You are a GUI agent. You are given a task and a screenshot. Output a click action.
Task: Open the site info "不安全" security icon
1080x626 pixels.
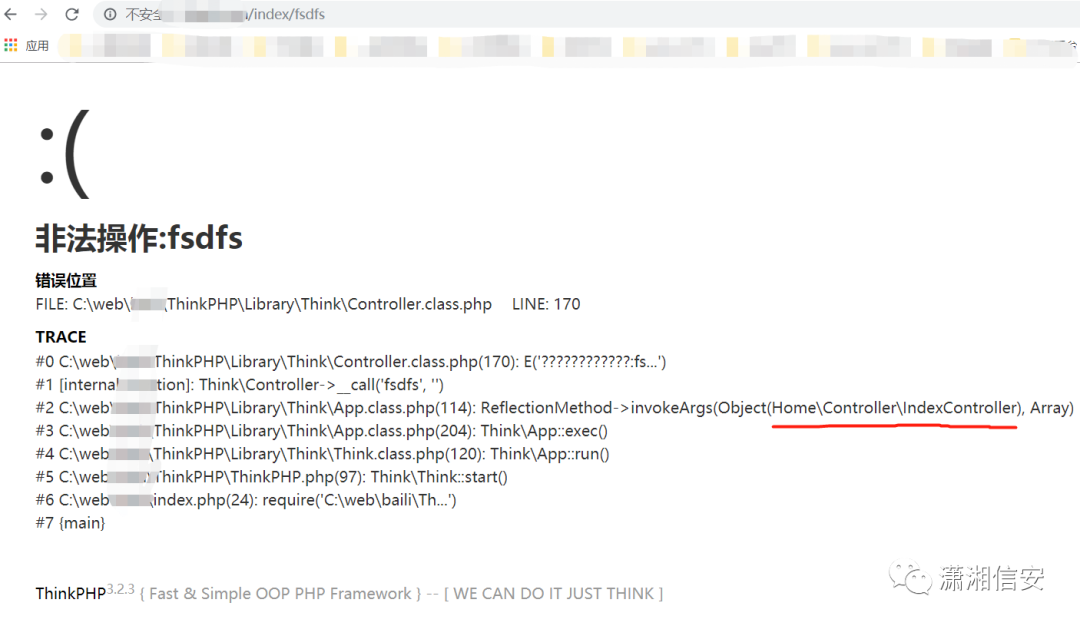[110, 14]
